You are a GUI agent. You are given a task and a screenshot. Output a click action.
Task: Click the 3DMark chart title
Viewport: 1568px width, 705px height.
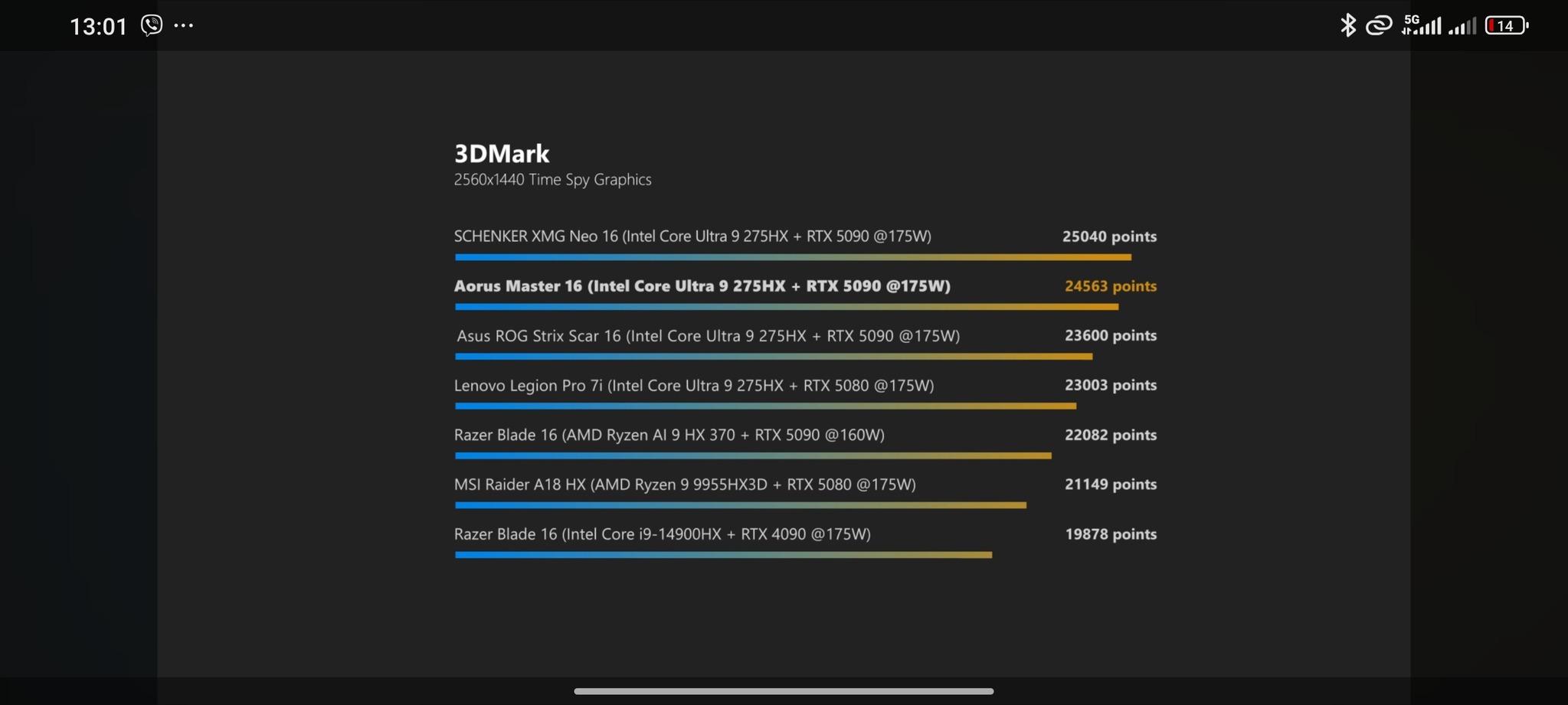coord(502,154)
